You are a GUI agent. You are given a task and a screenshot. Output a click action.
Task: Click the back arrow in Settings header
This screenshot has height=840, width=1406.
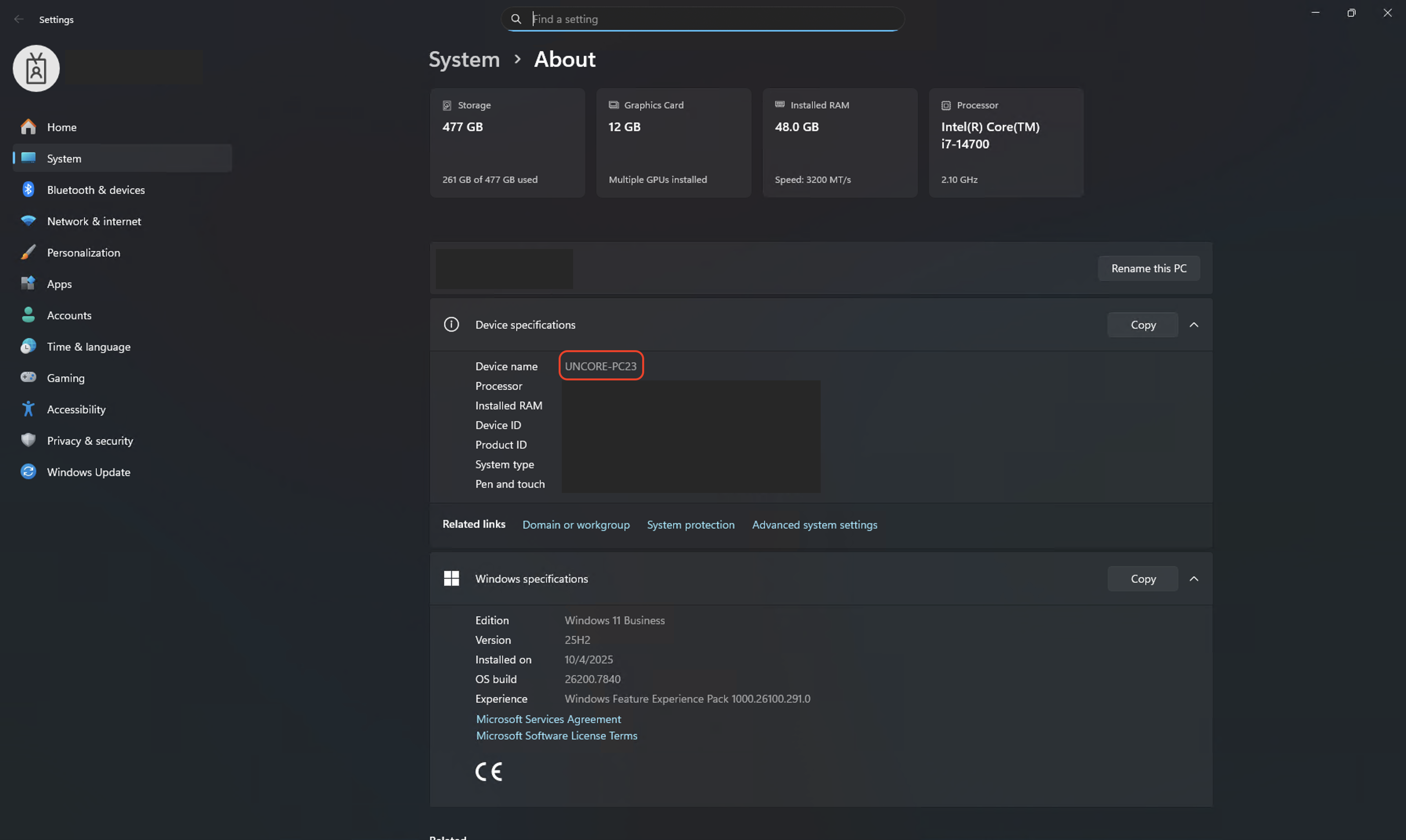pos(19,19)
